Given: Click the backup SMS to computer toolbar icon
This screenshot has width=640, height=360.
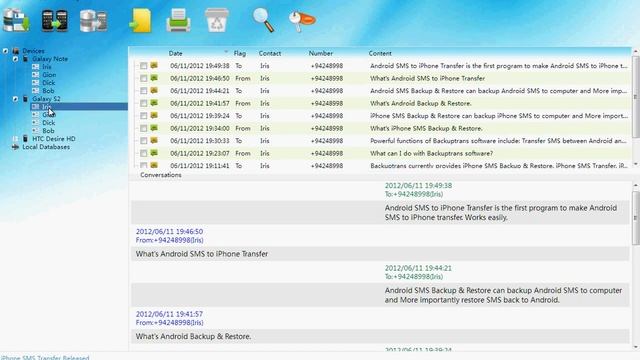Looking at the screenshot, I should click(x=16, y=20).
